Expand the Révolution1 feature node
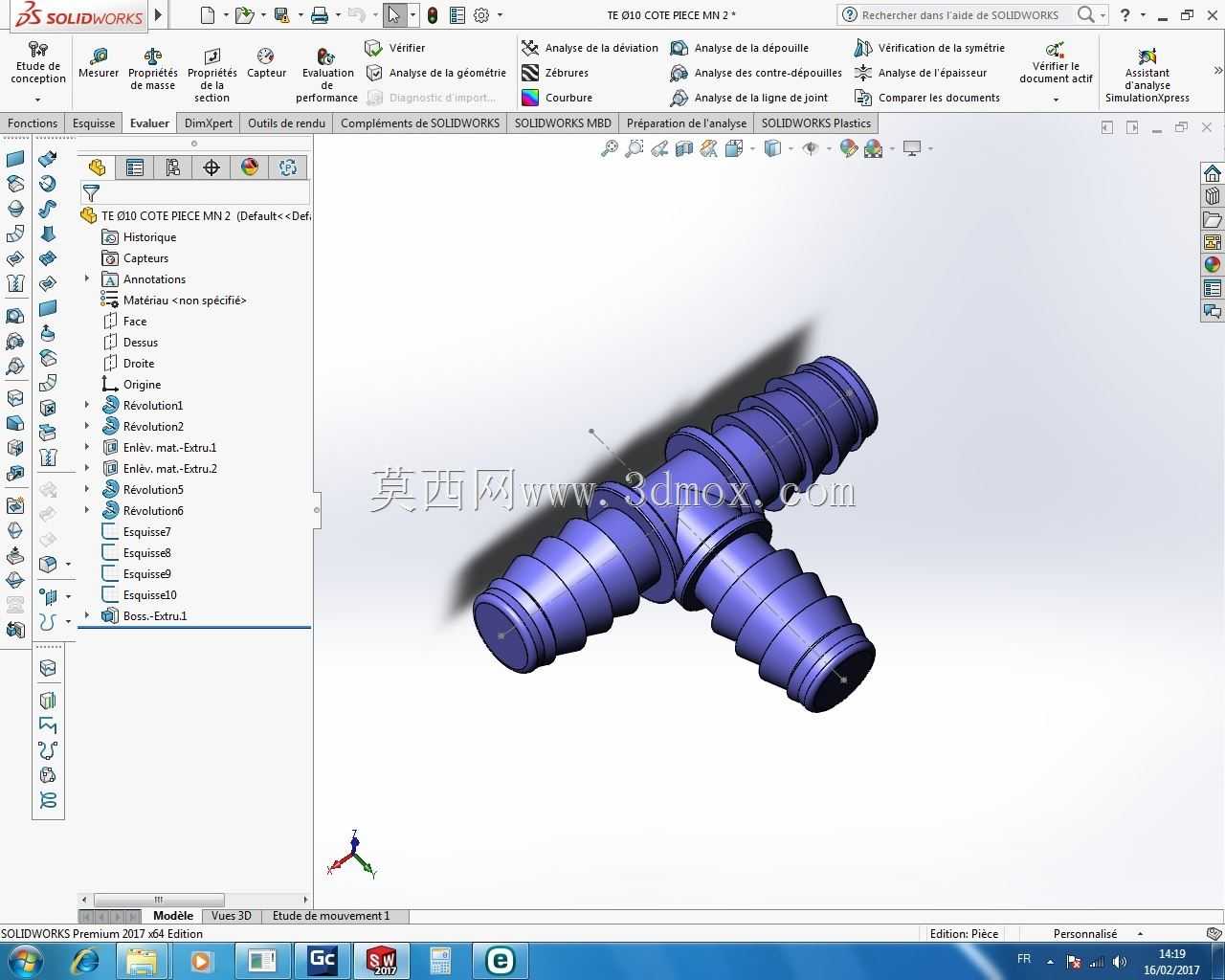This screenshot has height=980, width=1225. [x=87, y=406]
